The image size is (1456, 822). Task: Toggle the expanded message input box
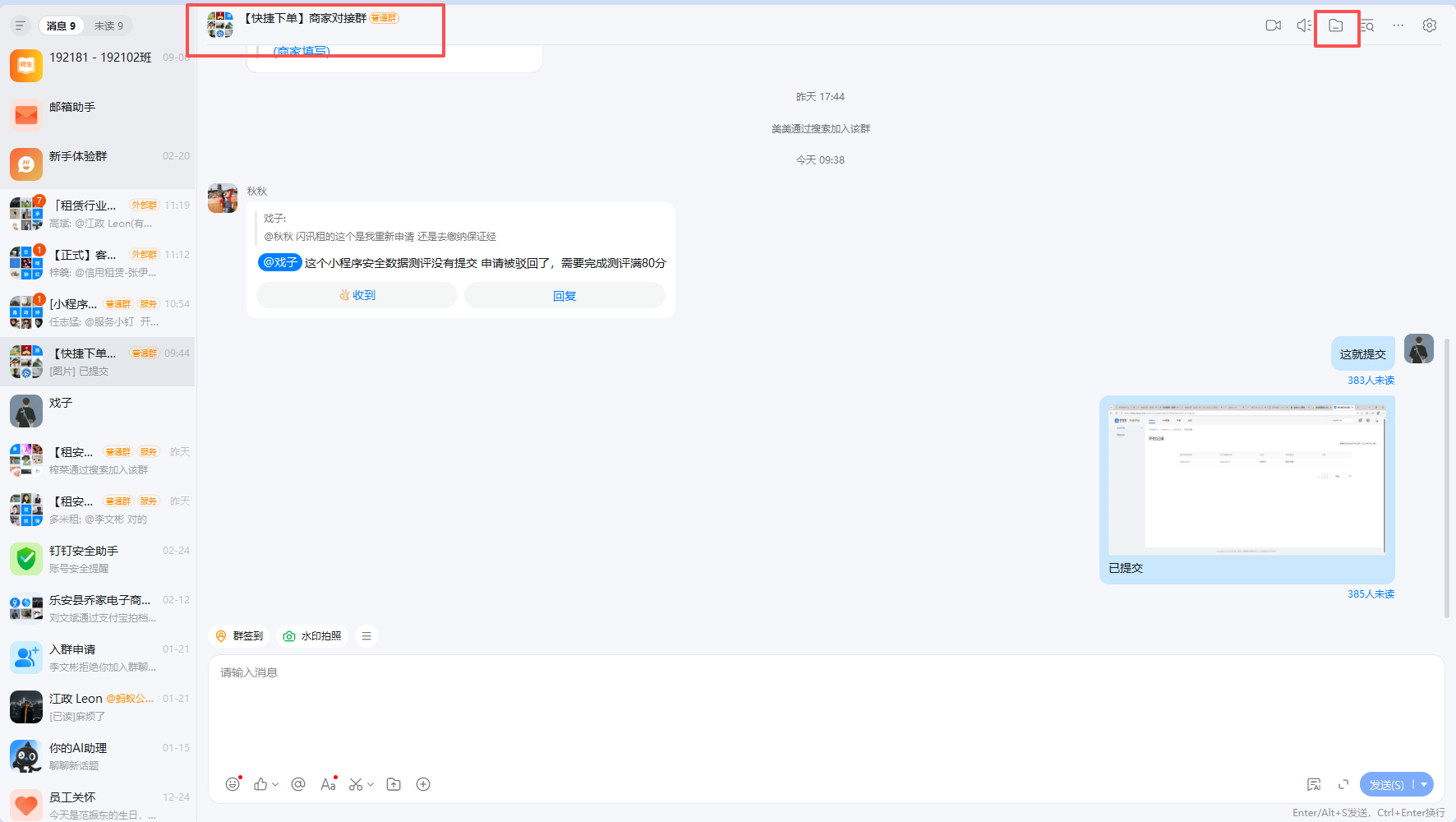1343,784
